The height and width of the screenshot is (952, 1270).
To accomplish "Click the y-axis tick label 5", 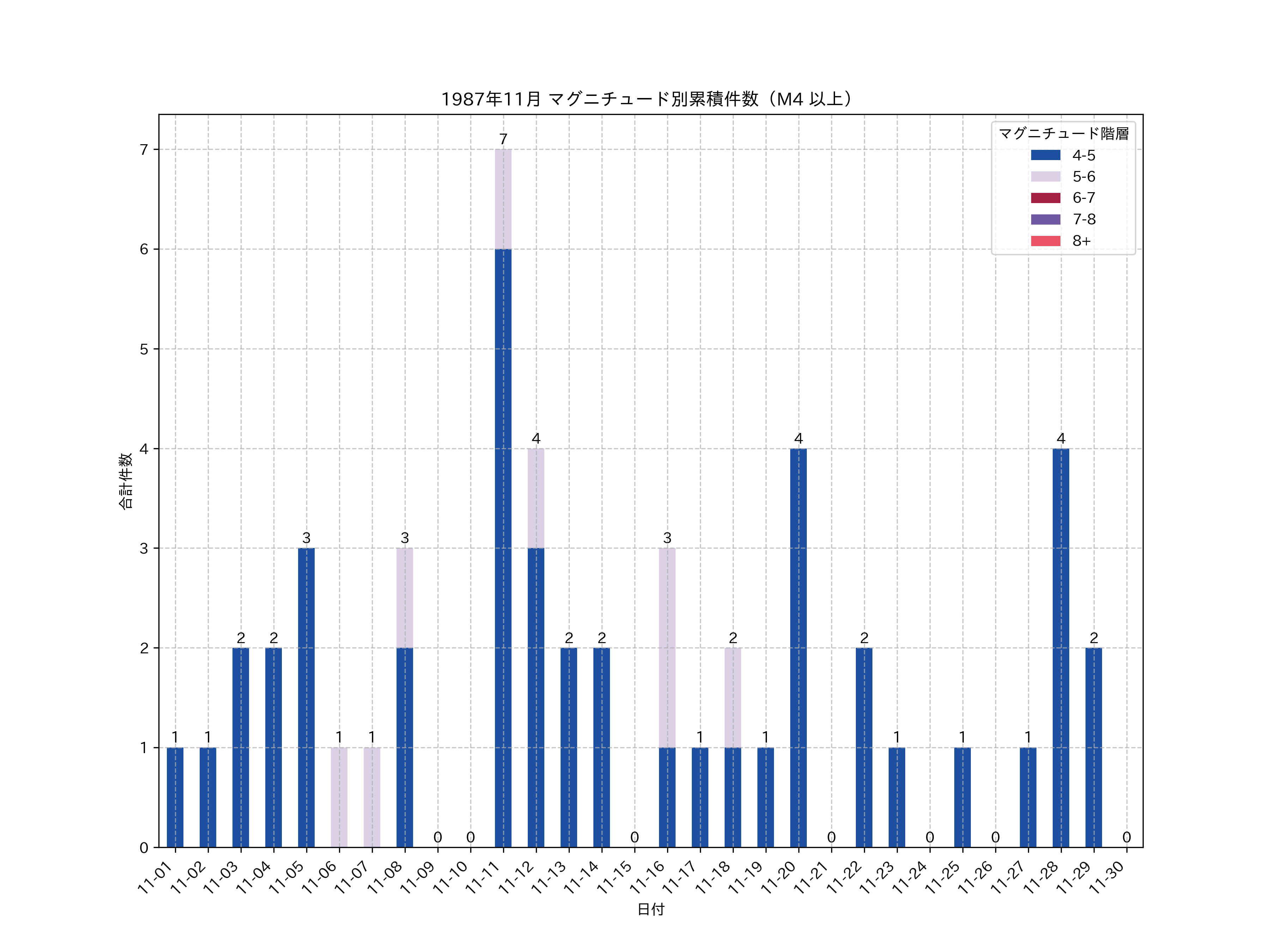I will [144, 349].
